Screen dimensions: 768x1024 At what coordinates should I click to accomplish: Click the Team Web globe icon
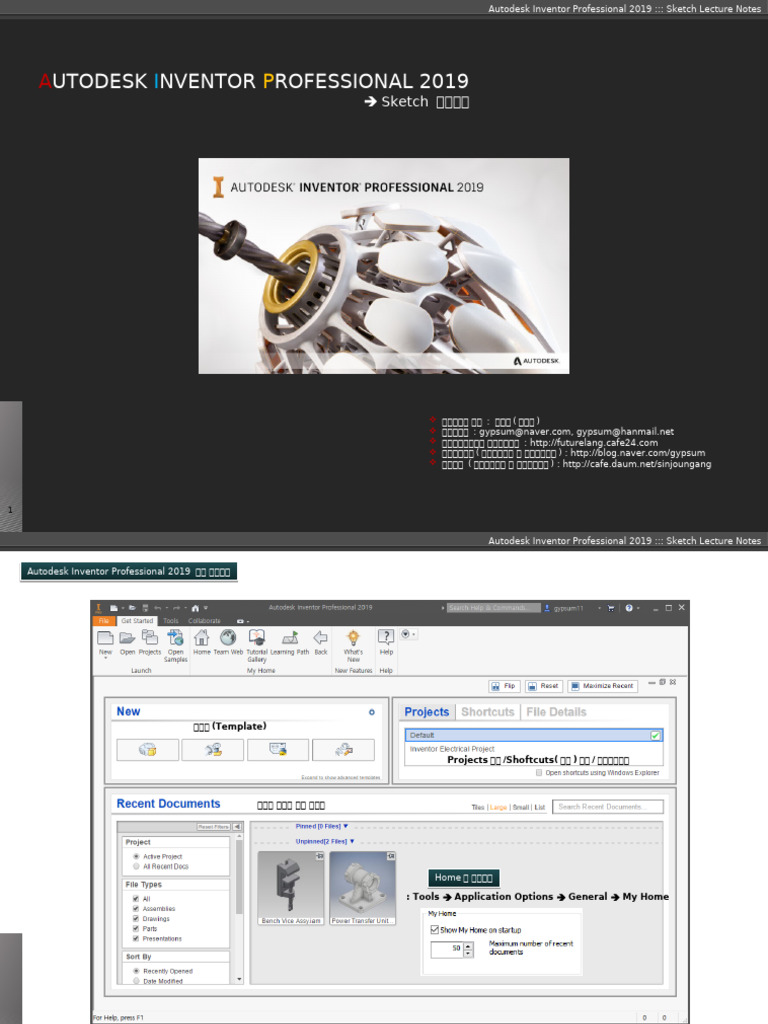pos(228,638)
